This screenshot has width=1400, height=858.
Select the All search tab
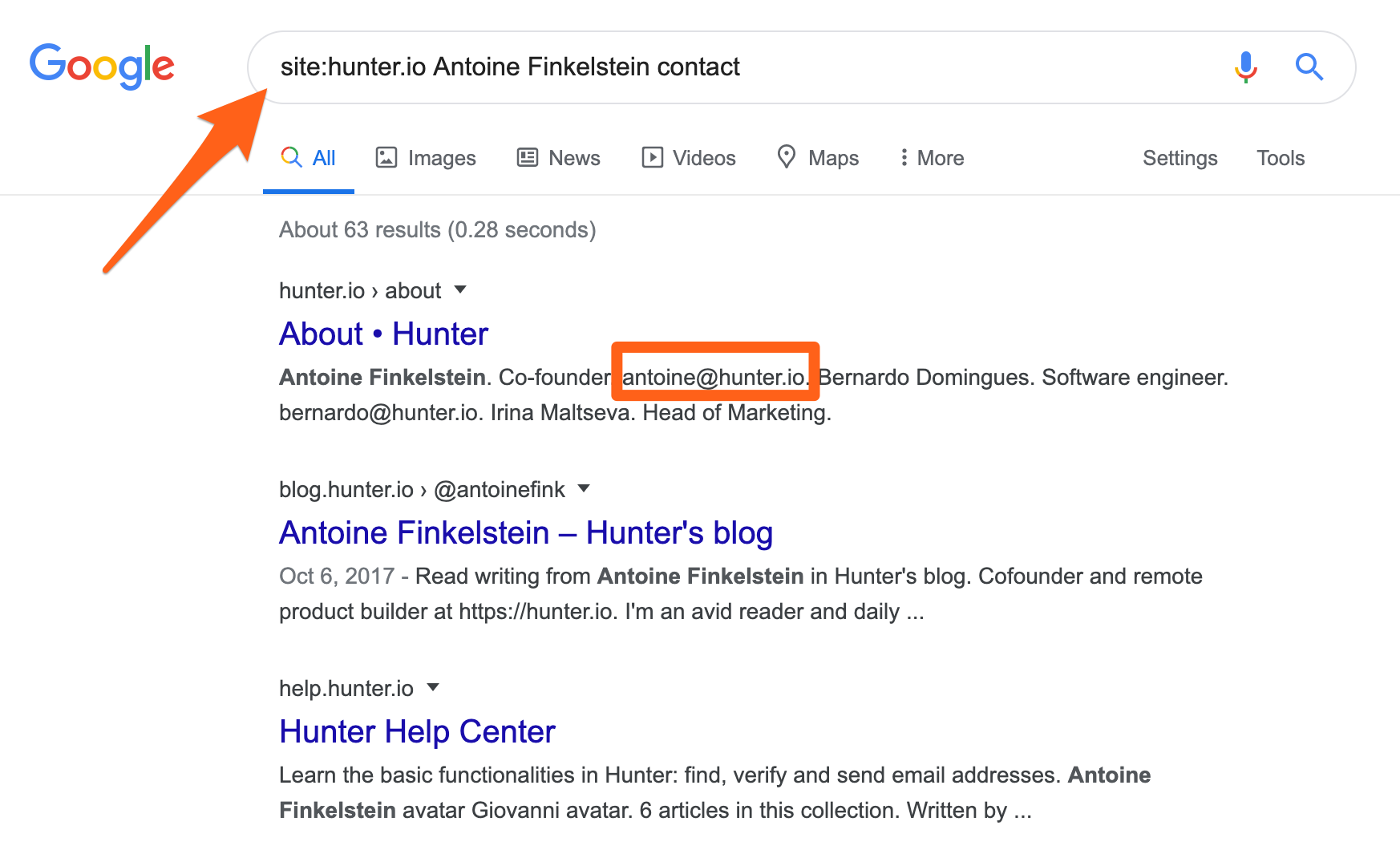pos(308,158)
